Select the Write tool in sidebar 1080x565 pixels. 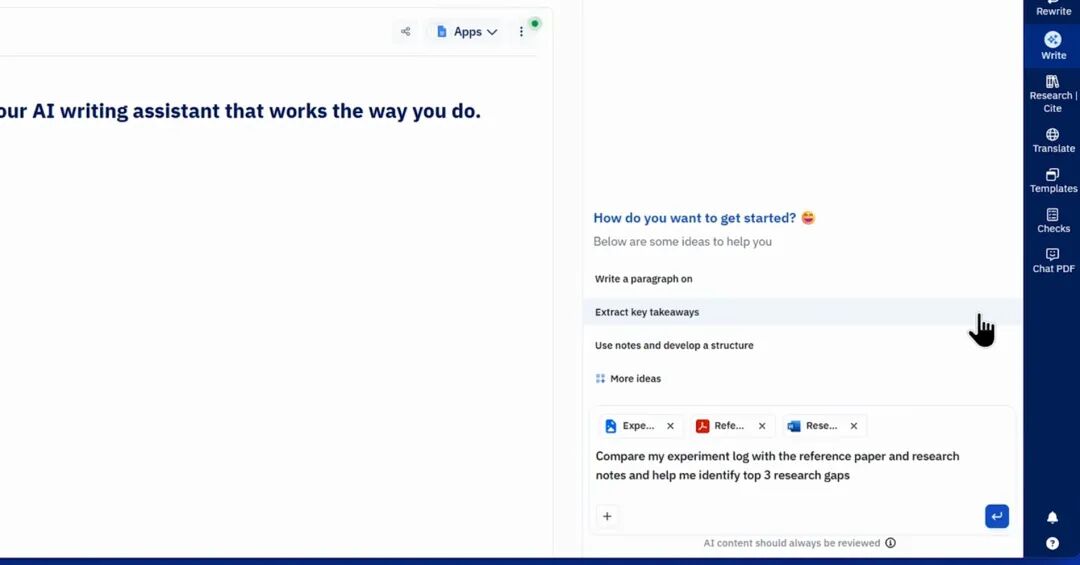coord(1053,45)
